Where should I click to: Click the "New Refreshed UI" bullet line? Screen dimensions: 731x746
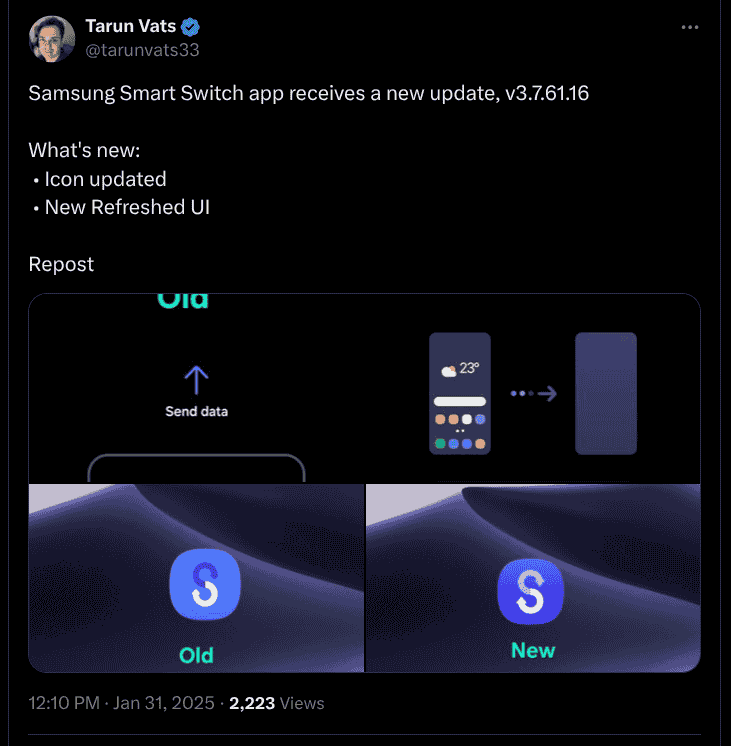127,207
